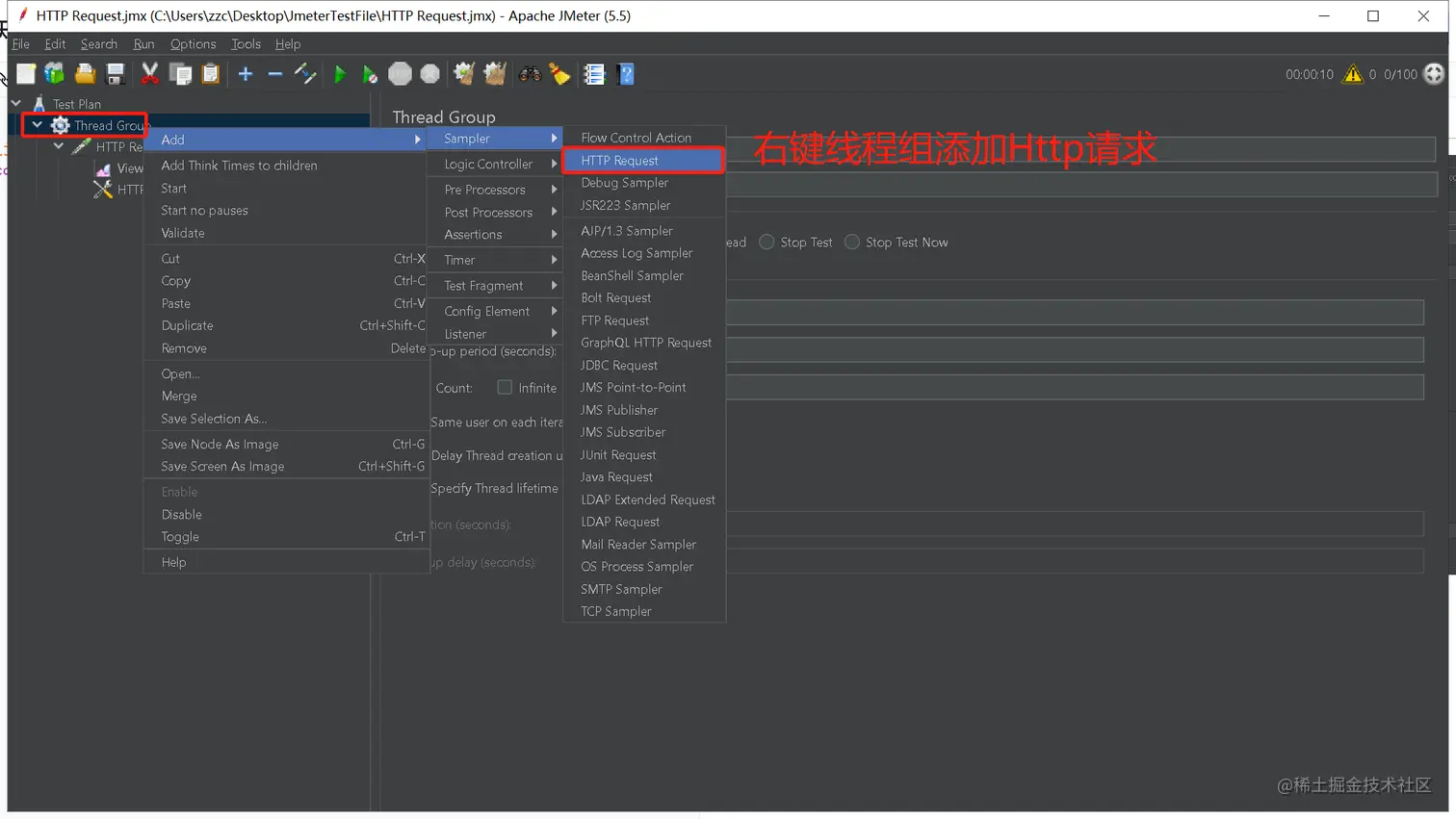Choose TCP Sampler from the Sampler submenu
The width and height of the screenshot is (1456, 819).
(644, 611)
